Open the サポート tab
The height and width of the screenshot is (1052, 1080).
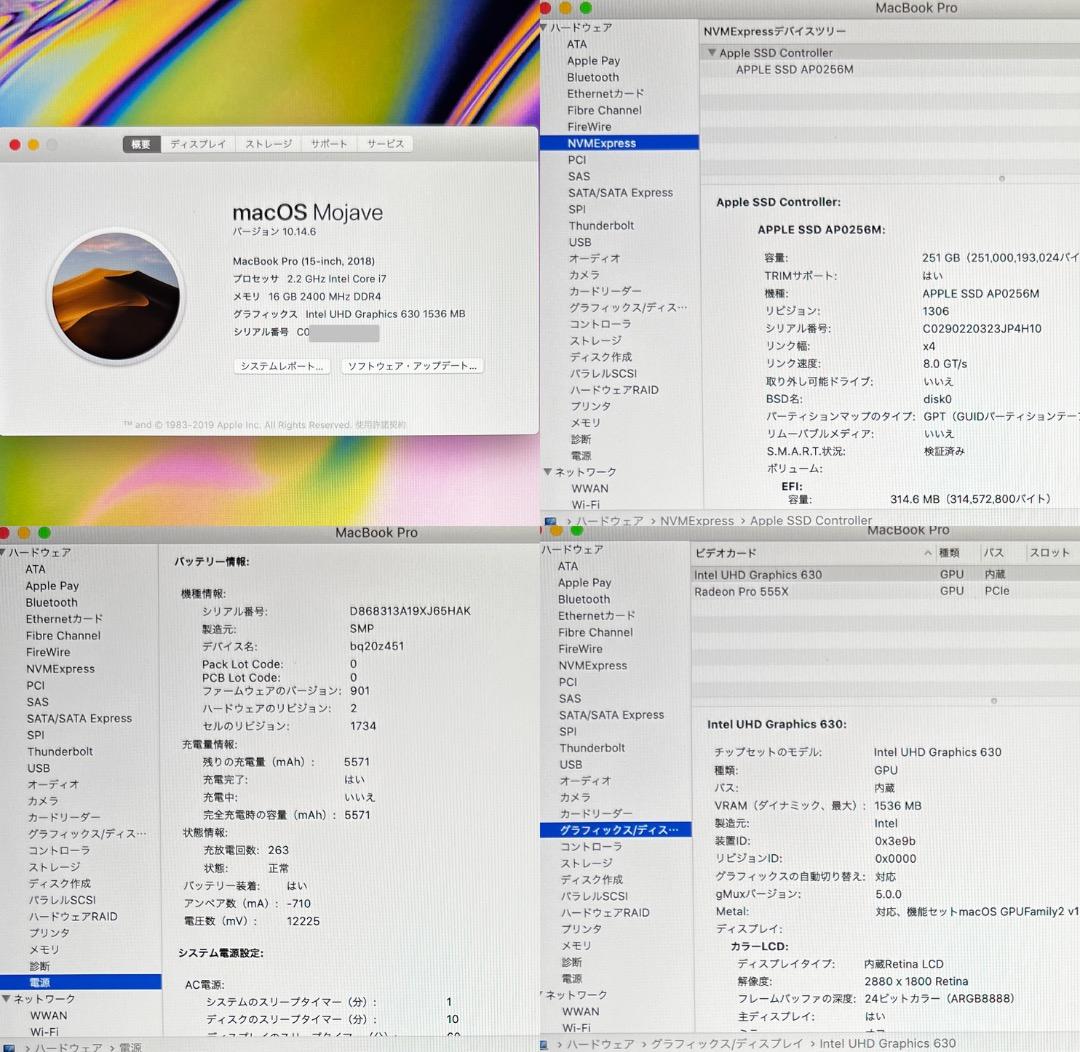(329, 144)
